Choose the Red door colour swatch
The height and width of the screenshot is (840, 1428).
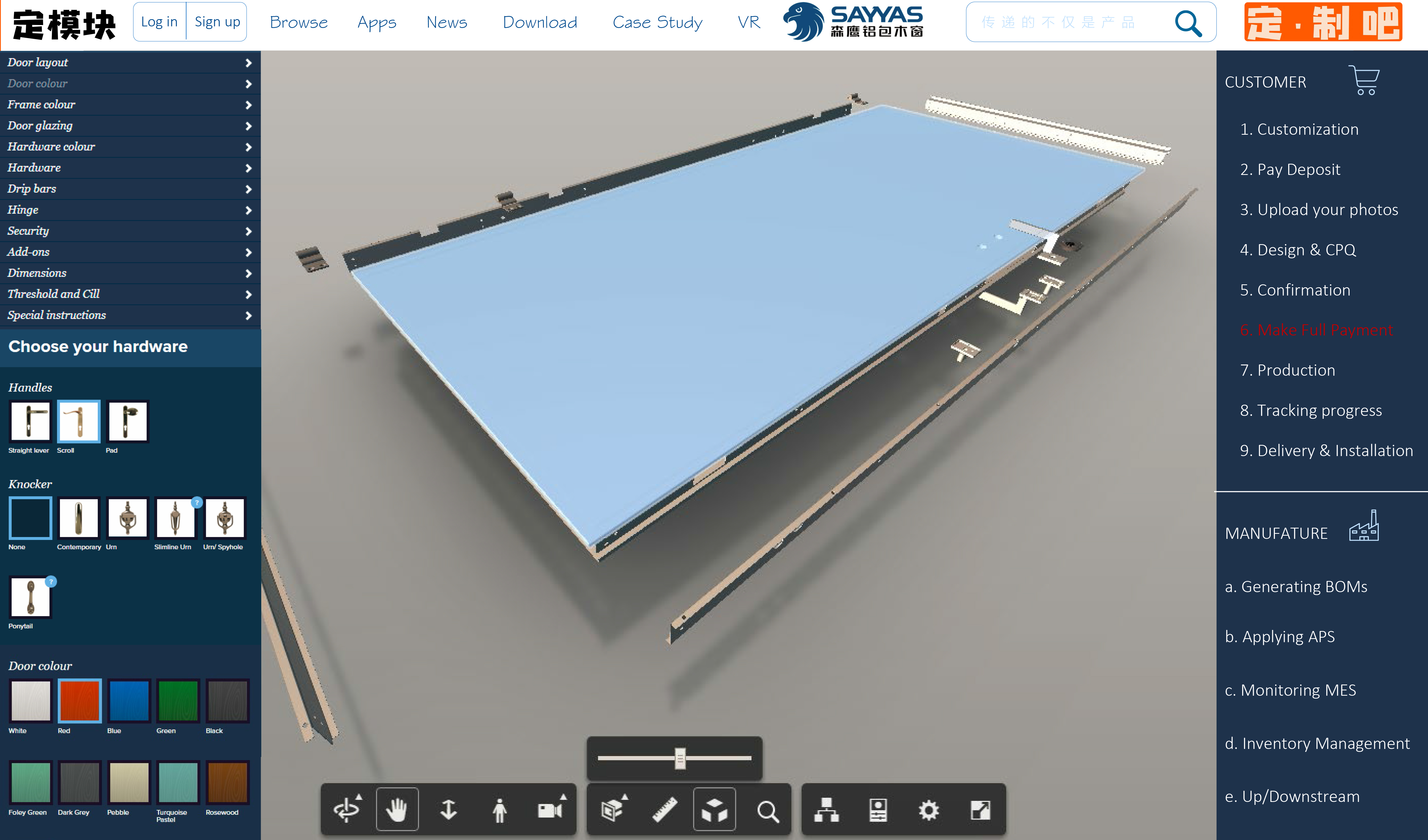[x=79, y=701]
